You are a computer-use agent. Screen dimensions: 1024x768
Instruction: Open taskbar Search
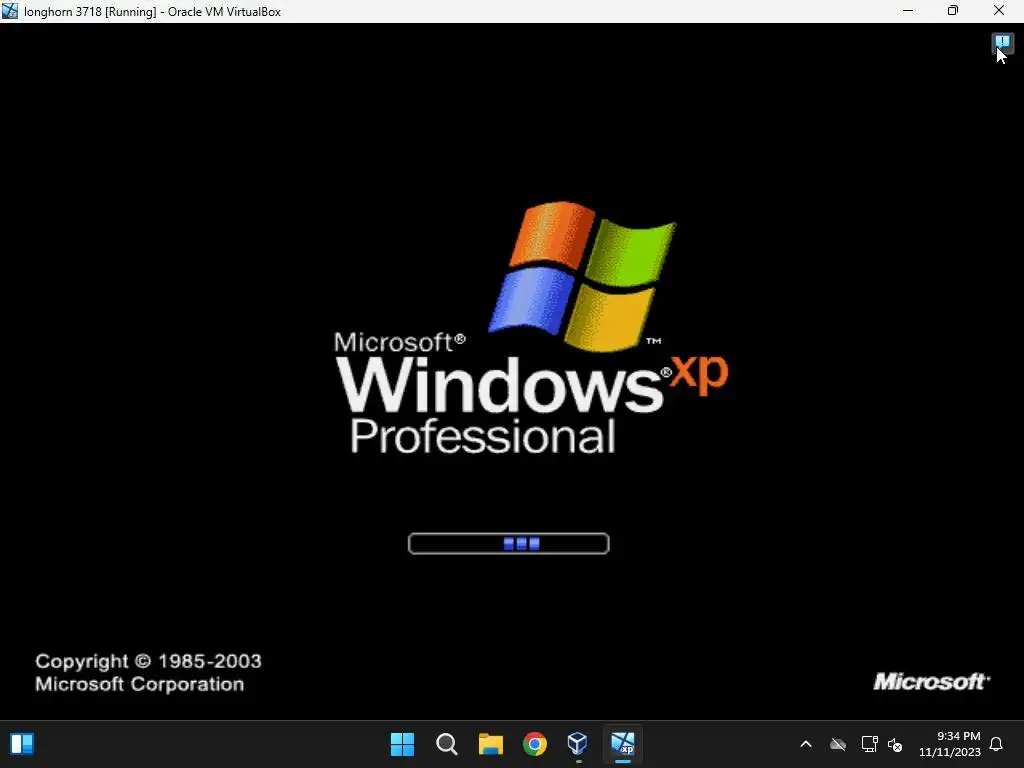[x=447, y=744]
